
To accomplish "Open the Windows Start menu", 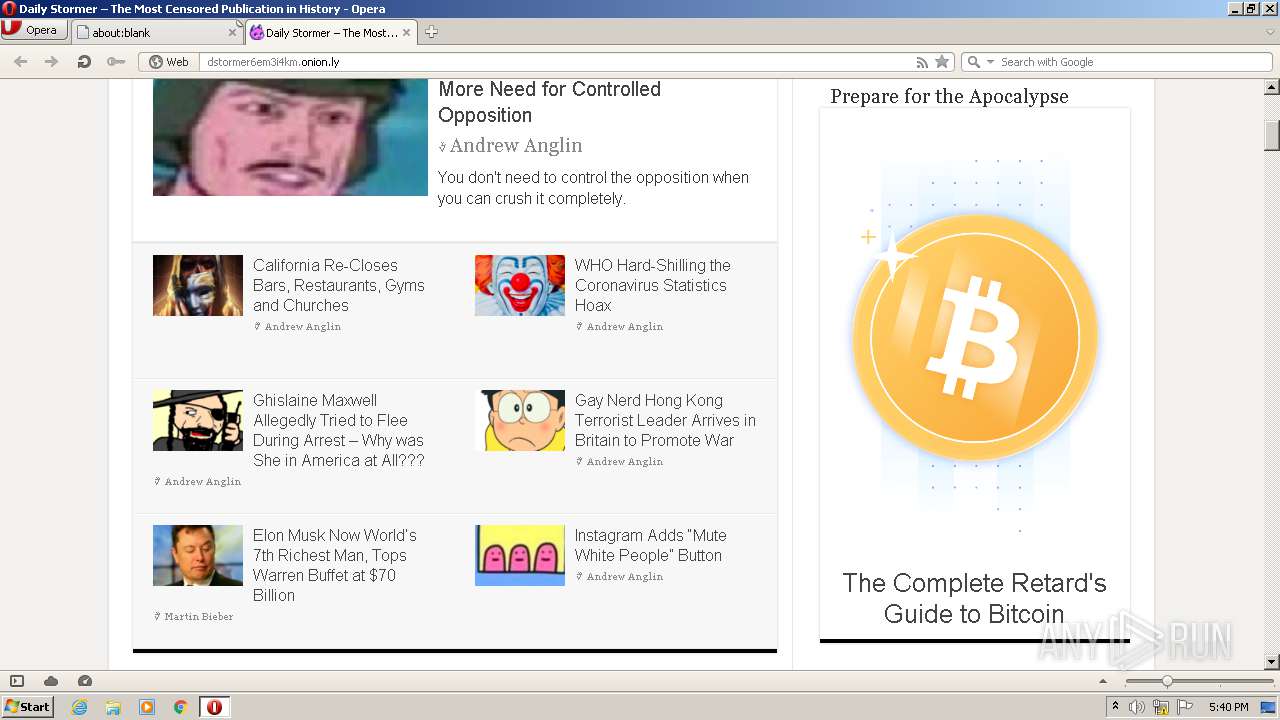I will click(27, 706).
